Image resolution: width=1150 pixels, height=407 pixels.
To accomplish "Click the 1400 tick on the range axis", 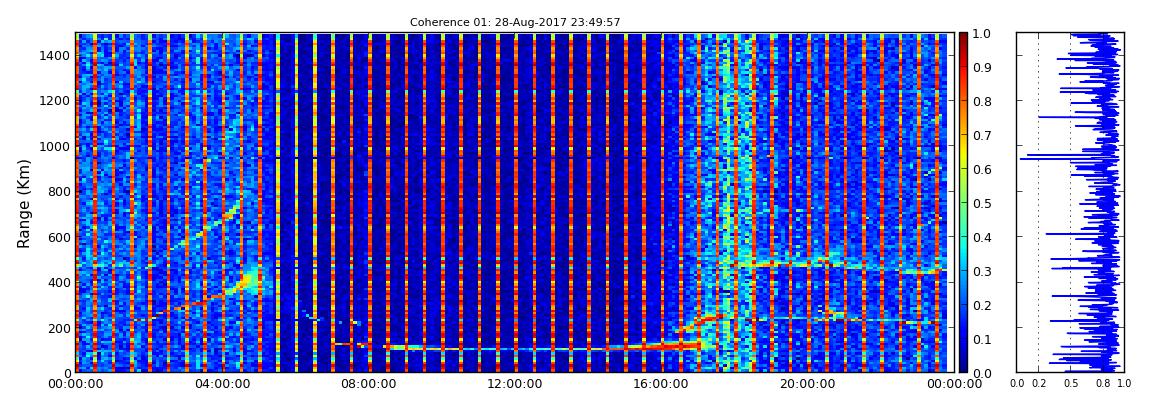I will (x=56, y=55).
